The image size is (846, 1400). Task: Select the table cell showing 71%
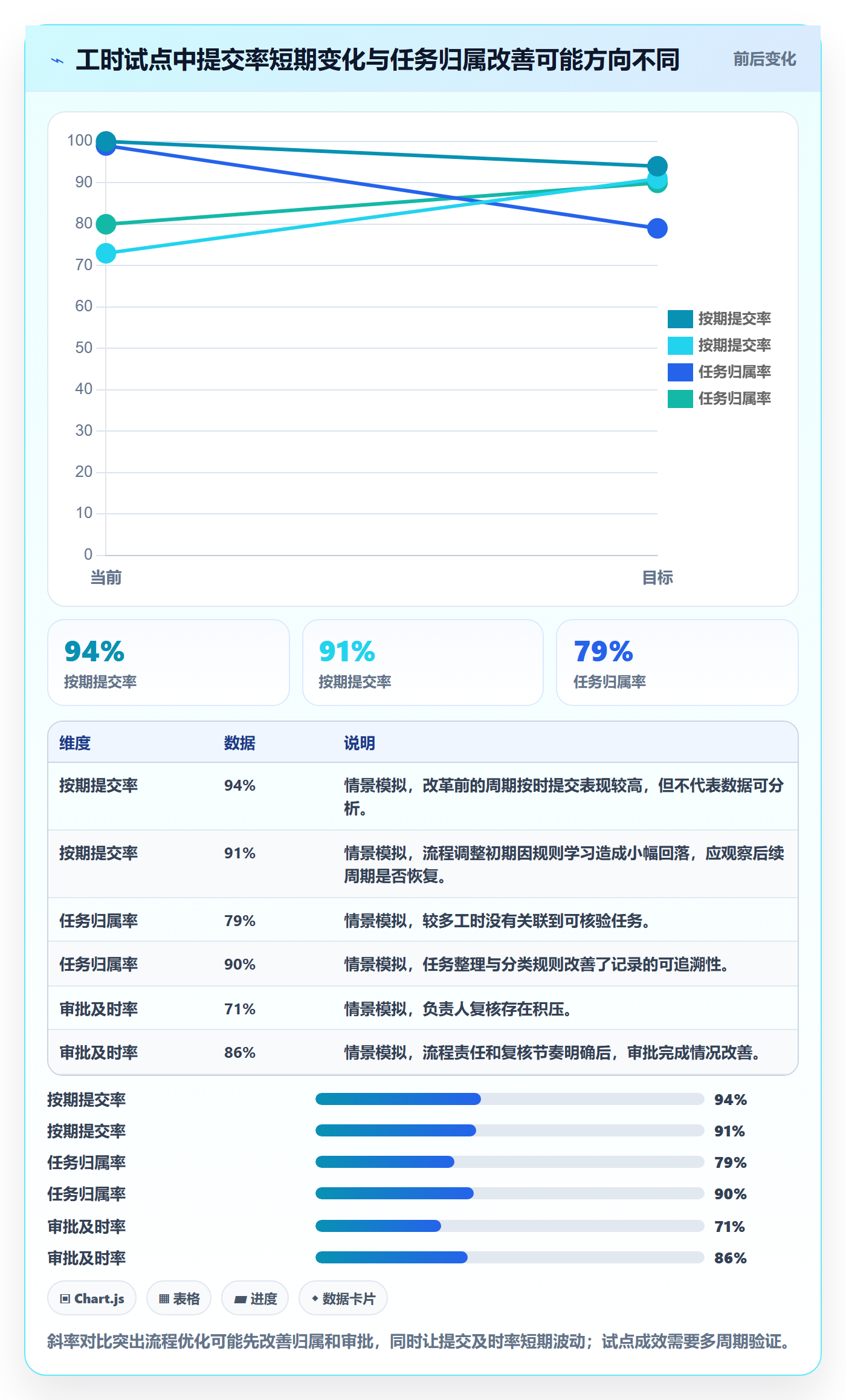pos(240,1009)
